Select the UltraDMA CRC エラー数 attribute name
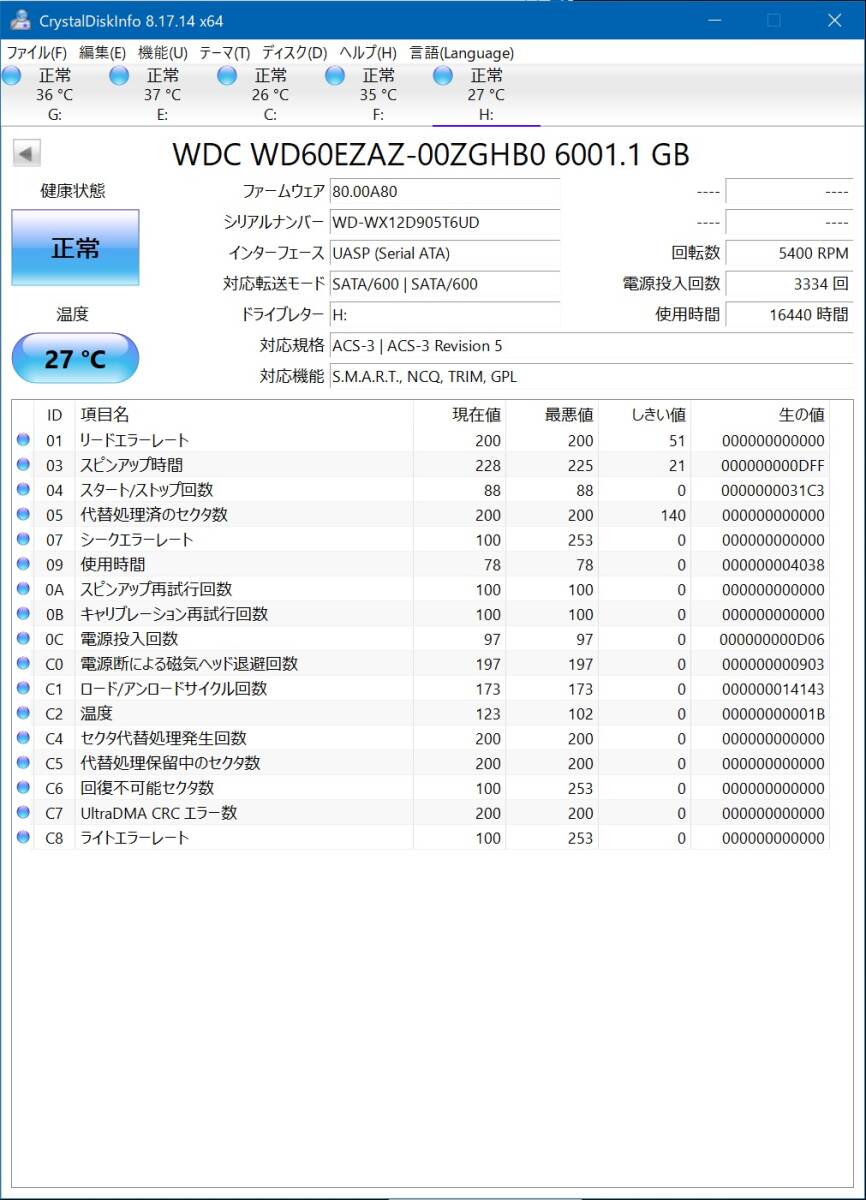The height and width of the screenshot is (1200, 866). click(x=159, y=813)
